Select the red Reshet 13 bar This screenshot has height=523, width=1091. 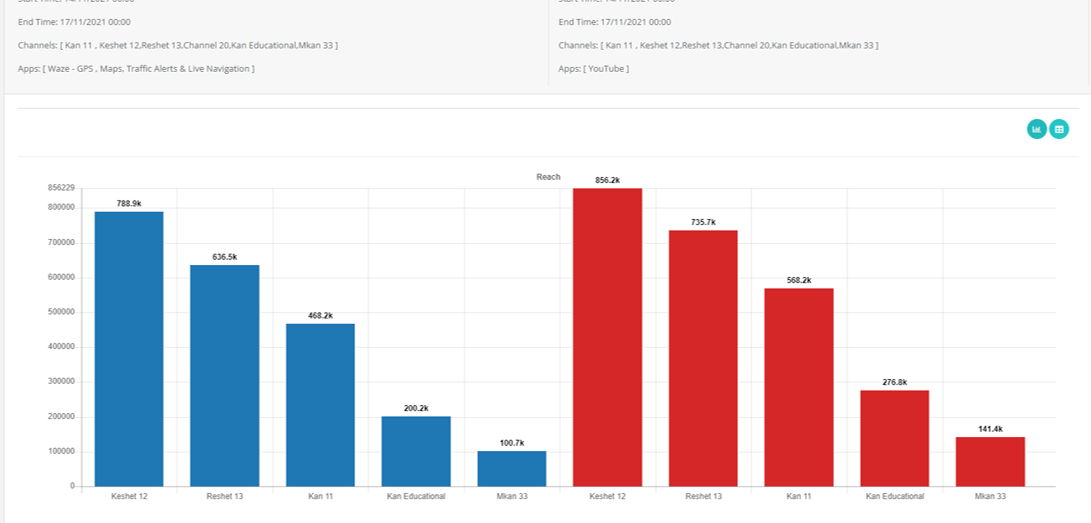click(x=703, y=358)
